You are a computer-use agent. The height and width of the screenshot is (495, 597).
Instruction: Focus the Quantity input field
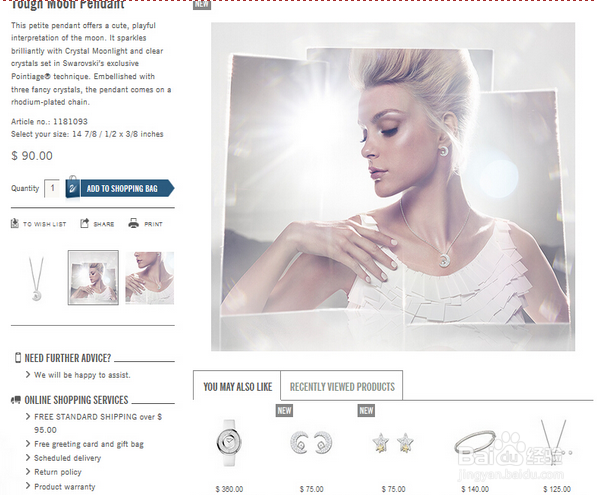tap(52, 188)
